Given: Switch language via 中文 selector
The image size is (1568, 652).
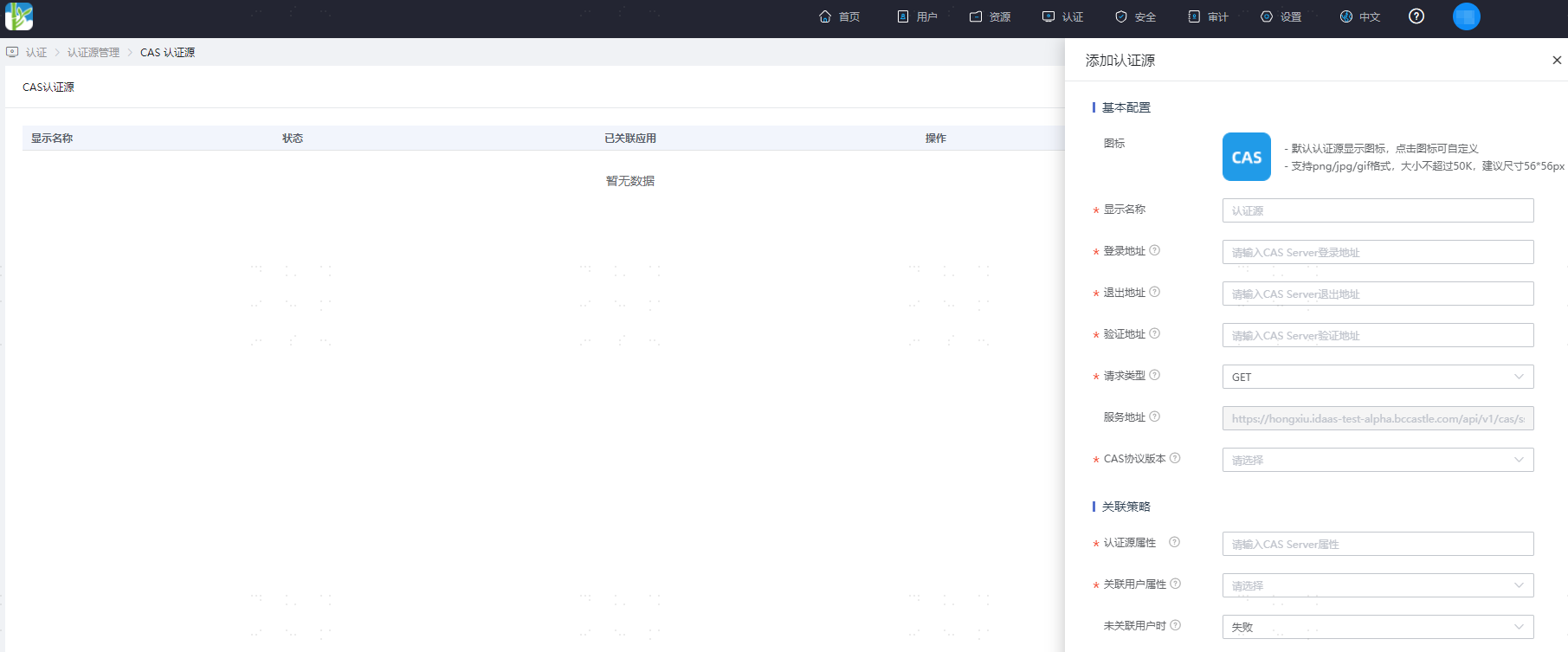Looking at the screenshot, I should (x=1359, y=16).
